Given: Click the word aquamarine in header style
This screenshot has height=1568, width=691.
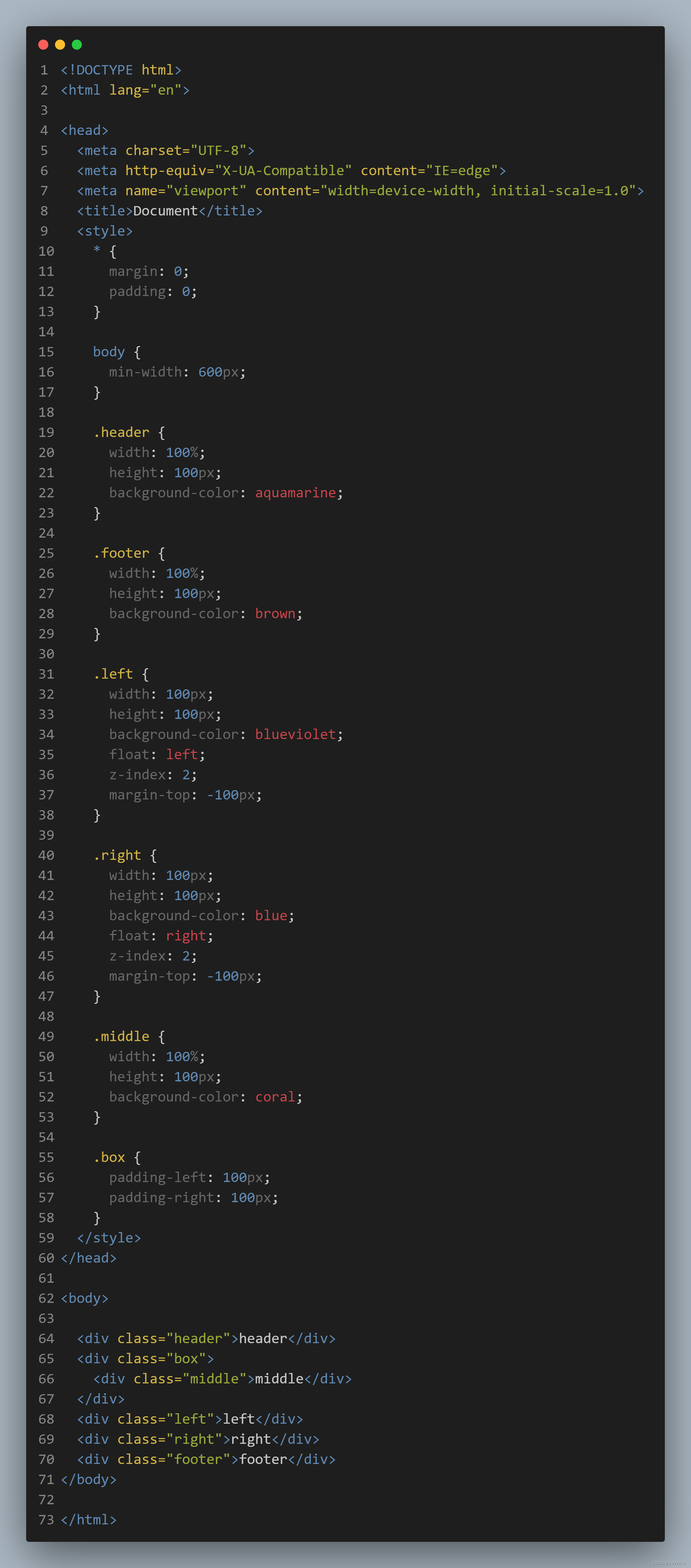Looking at the screenshot, I should (x=295, y=492).
